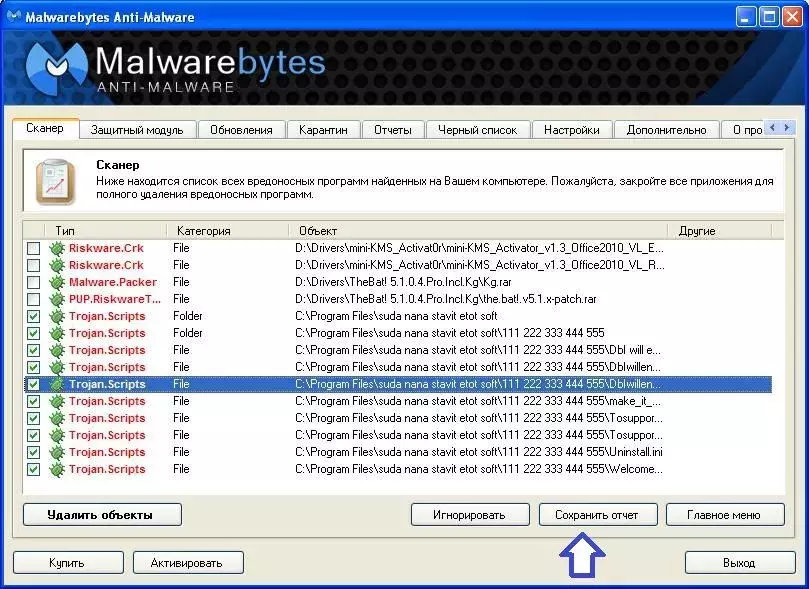This screenshot has height=589, width=809.
Task: Click bug icon of the make_it_... row
Action: 57,401
